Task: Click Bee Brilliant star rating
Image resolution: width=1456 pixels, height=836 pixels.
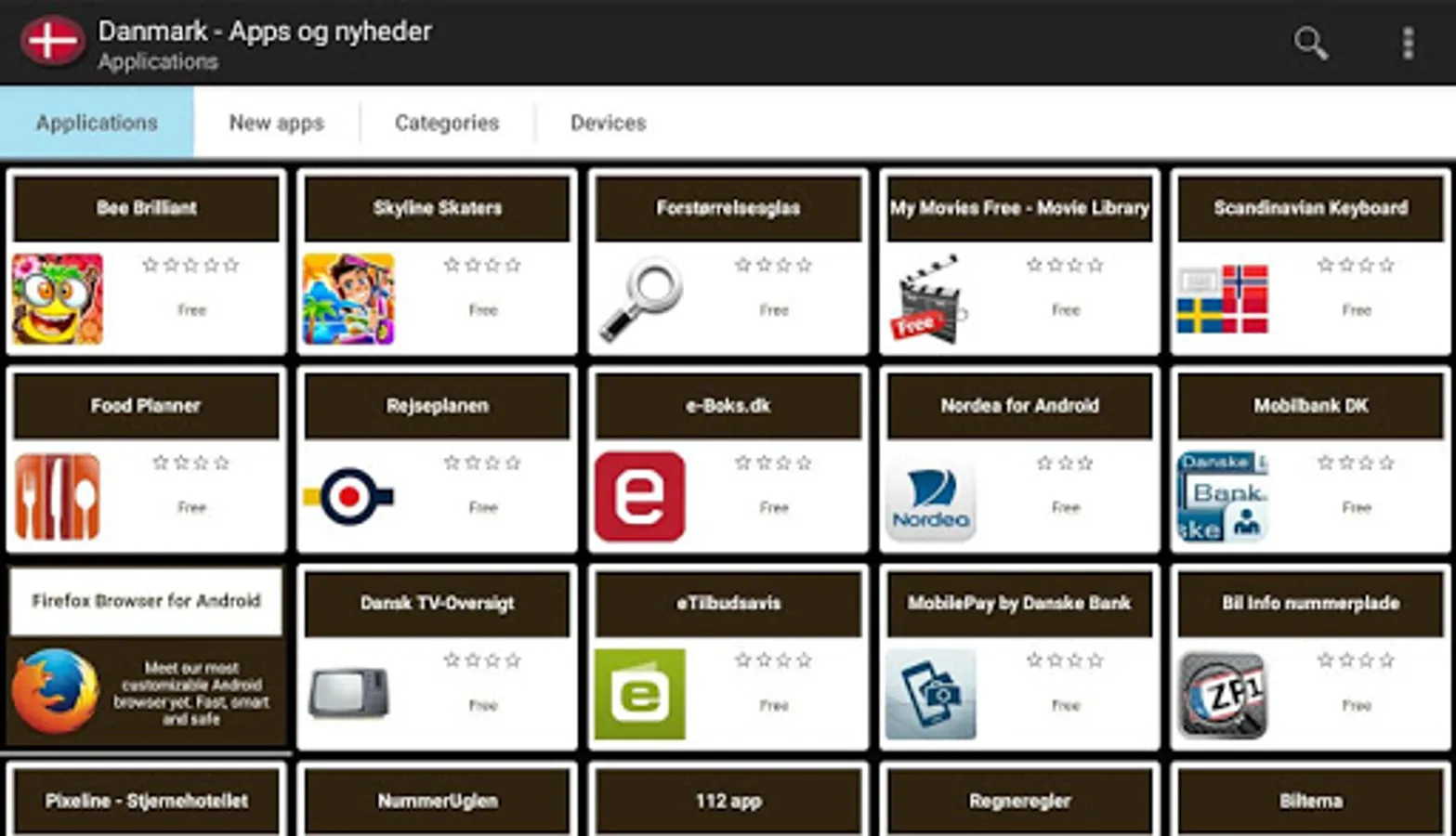Action: tap(190, 266)
